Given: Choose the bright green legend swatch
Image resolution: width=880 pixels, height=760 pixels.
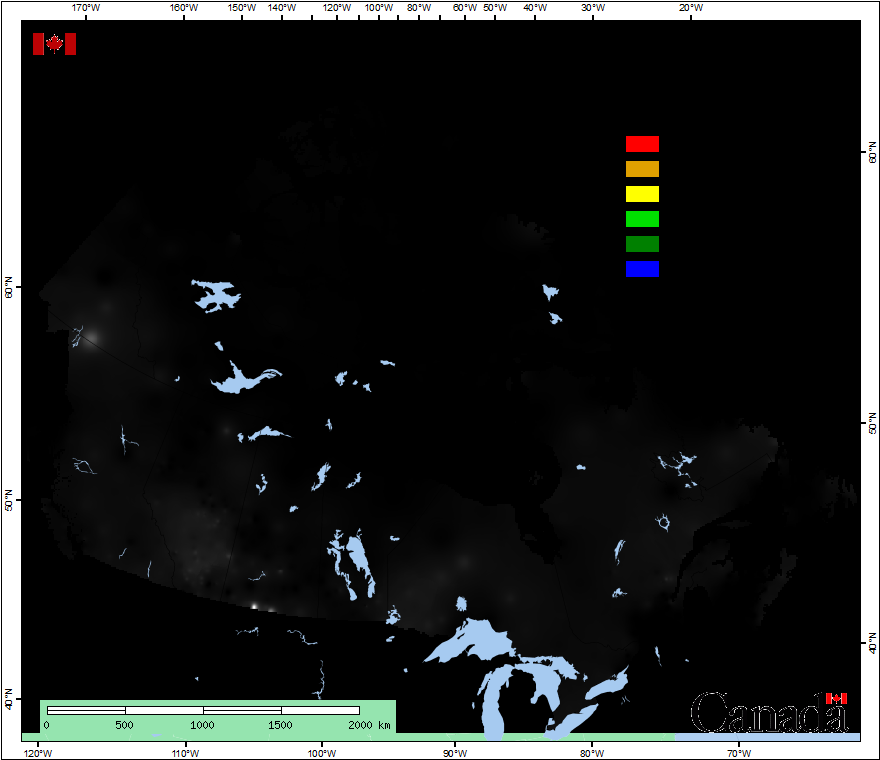Looking at the screenshot, I should (x=642, y=219).
